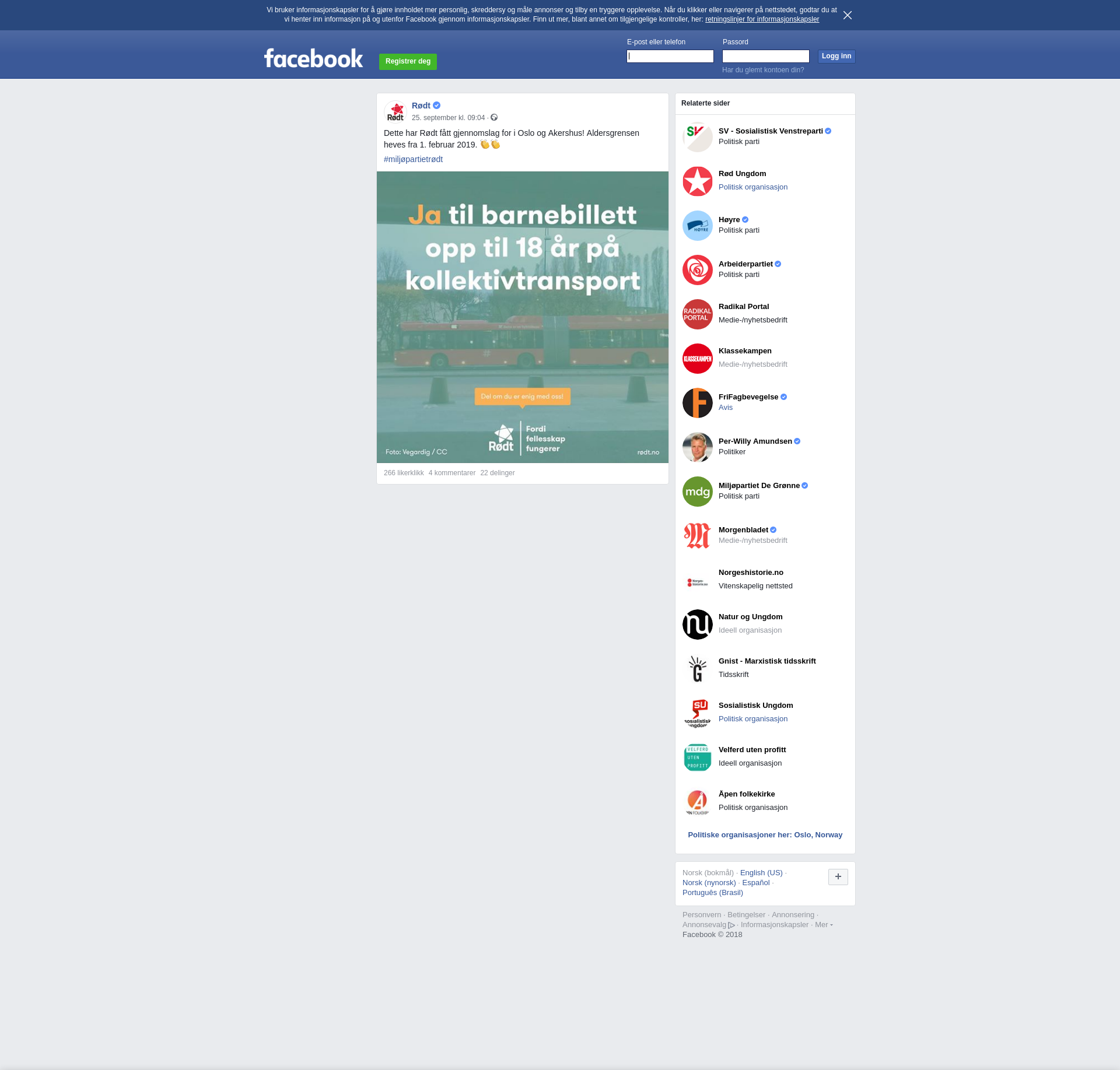Open the FriFagbevegelse logo

coord(698,403)
